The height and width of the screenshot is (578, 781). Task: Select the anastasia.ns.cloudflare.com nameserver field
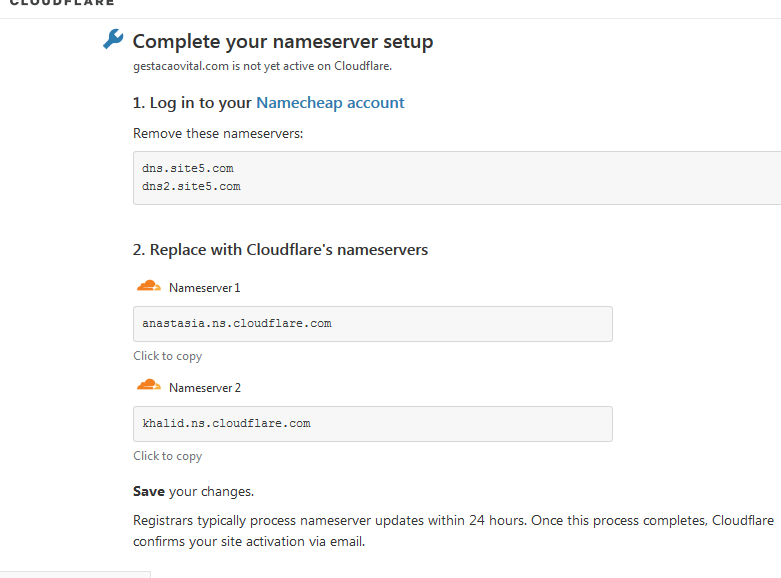tap(373, 324)
